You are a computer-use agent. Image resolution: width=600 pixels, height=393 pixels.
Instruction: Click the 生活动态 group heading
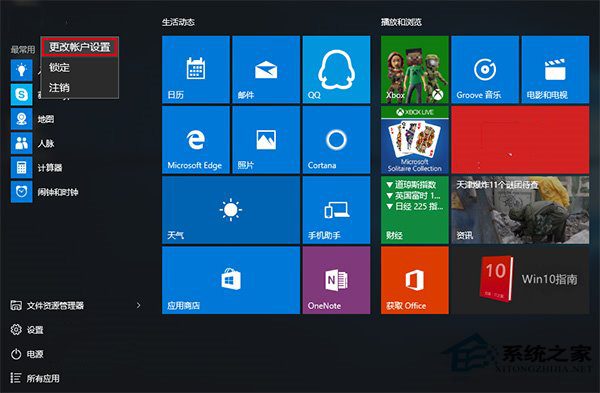click(178, 22)
